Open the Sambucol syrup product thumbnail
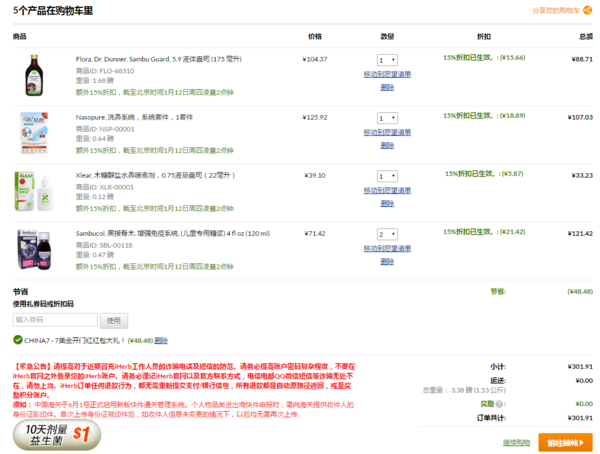Image resolution: width=600 pixels, height=454 pixels. (34, 250)
